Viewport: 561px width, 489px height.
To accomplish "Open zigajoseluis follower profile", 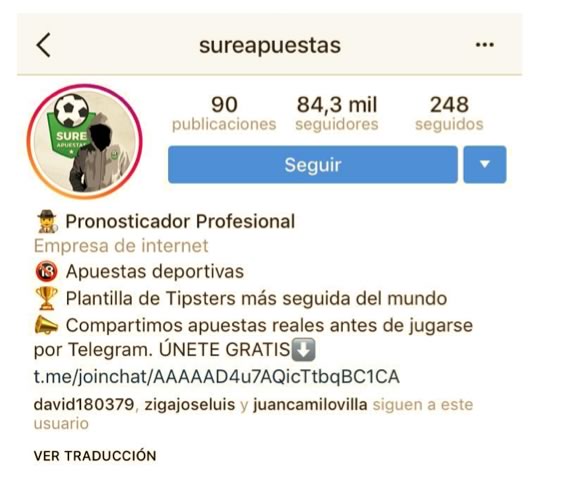I will (190, 405).
